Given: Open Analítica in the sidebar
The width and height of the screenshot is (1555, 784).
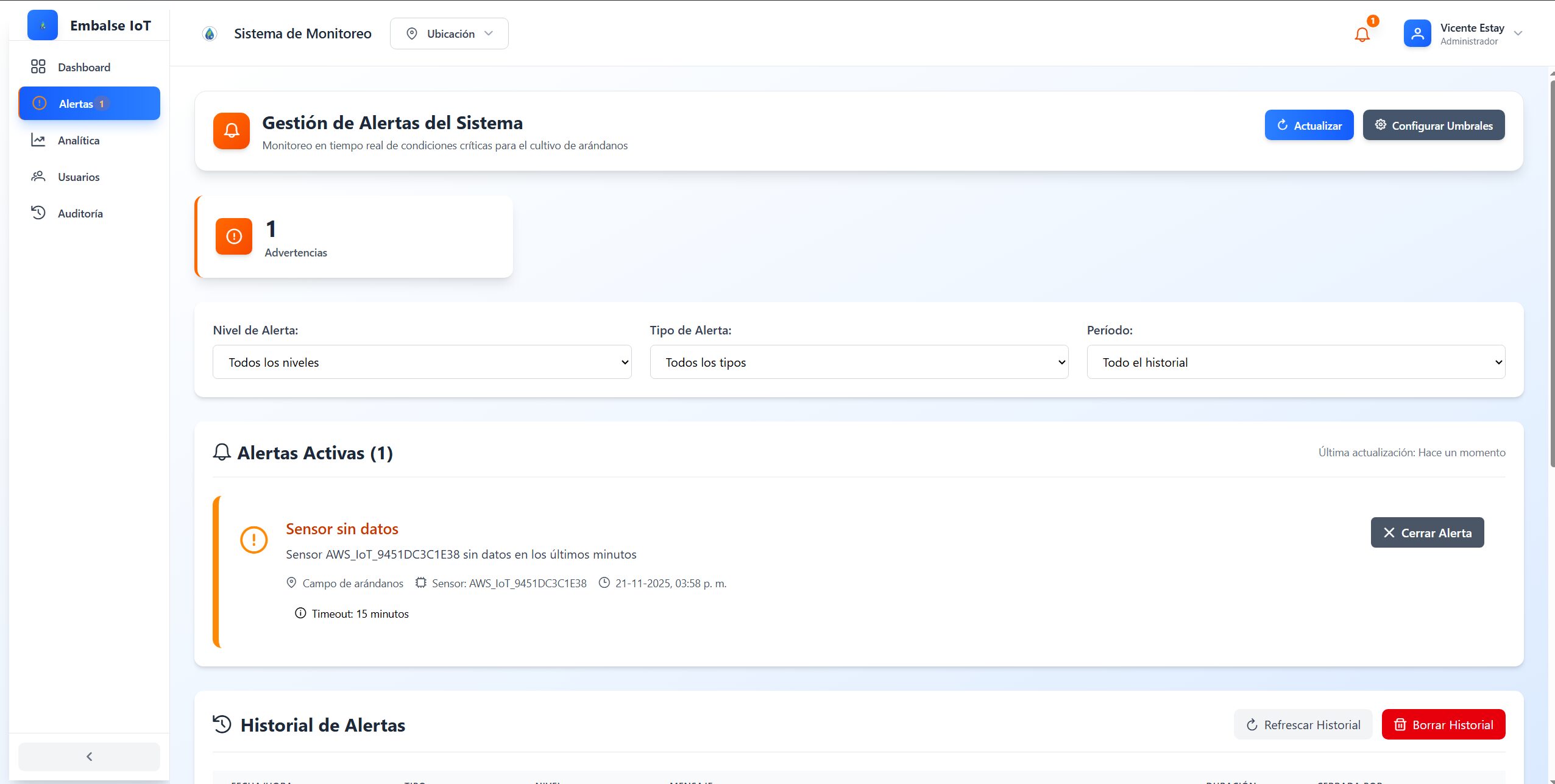Looking at the screenshot, I should click(79, 140).
